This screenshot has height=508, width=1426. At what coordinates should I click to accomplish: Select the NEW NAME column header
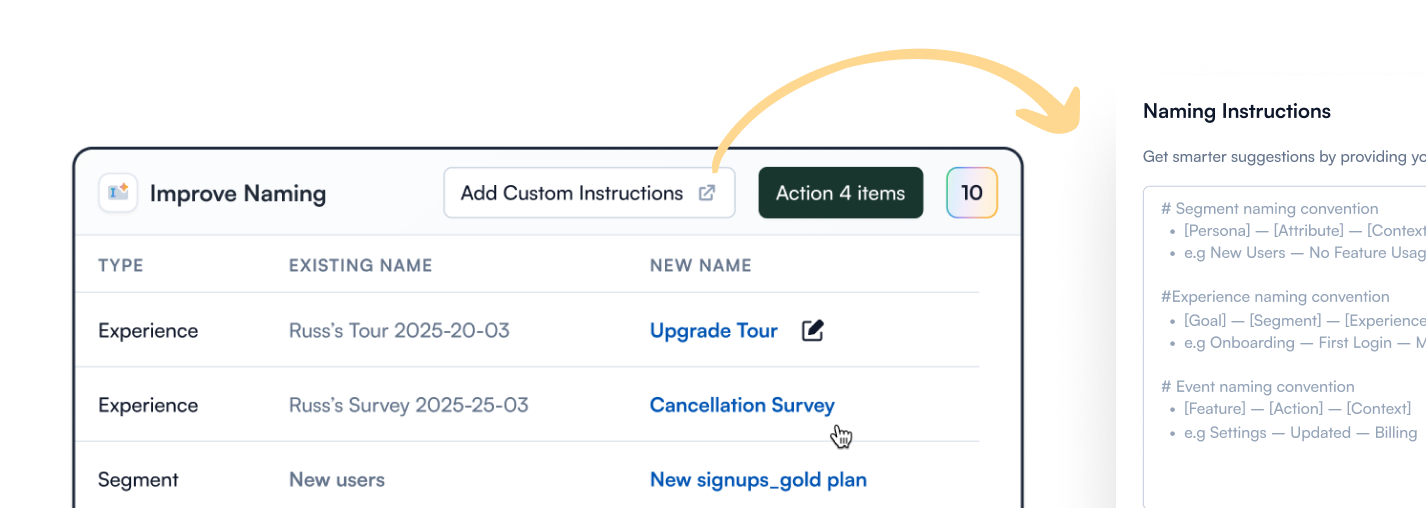(700, 265)
